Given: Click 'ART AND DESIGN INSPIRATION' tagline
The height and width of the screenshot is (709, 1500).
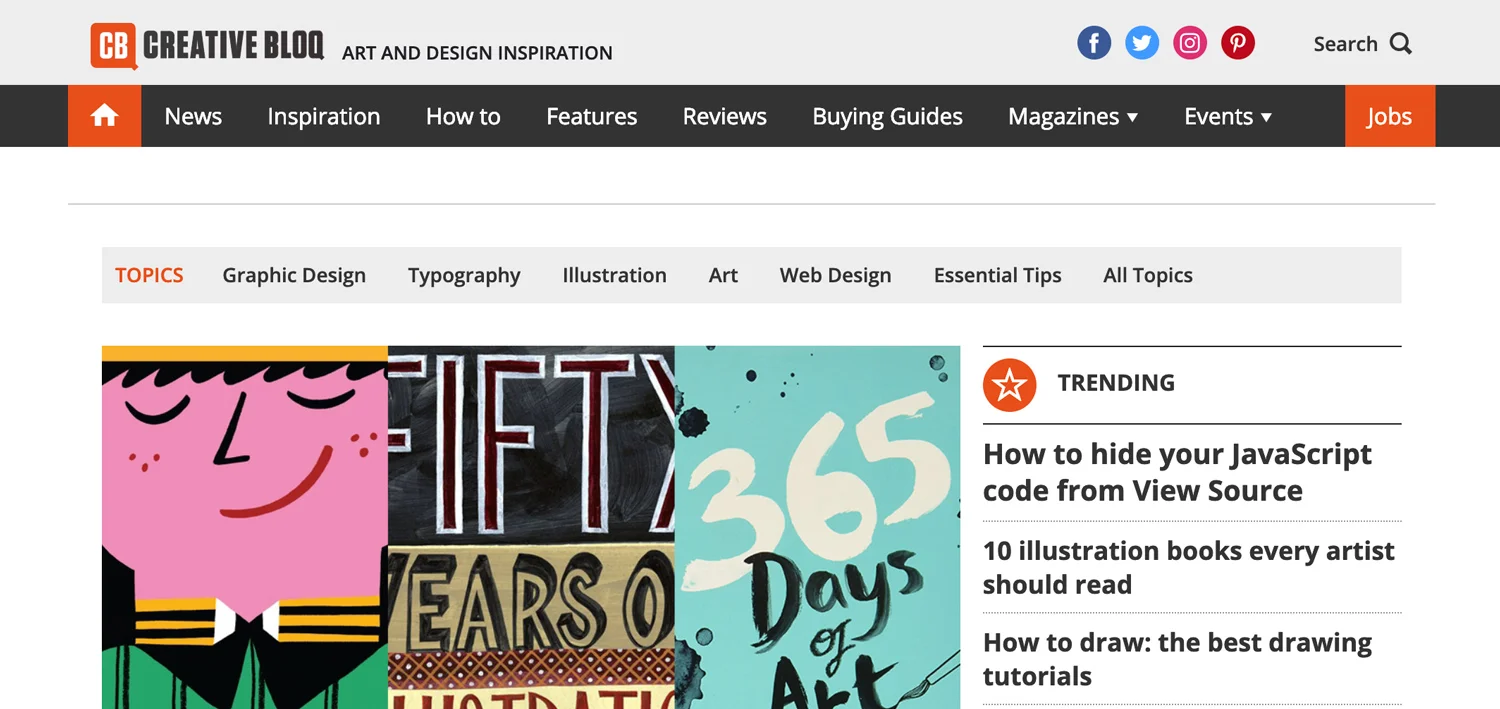Looking at the screenshot, I should (x=477, y=53).
